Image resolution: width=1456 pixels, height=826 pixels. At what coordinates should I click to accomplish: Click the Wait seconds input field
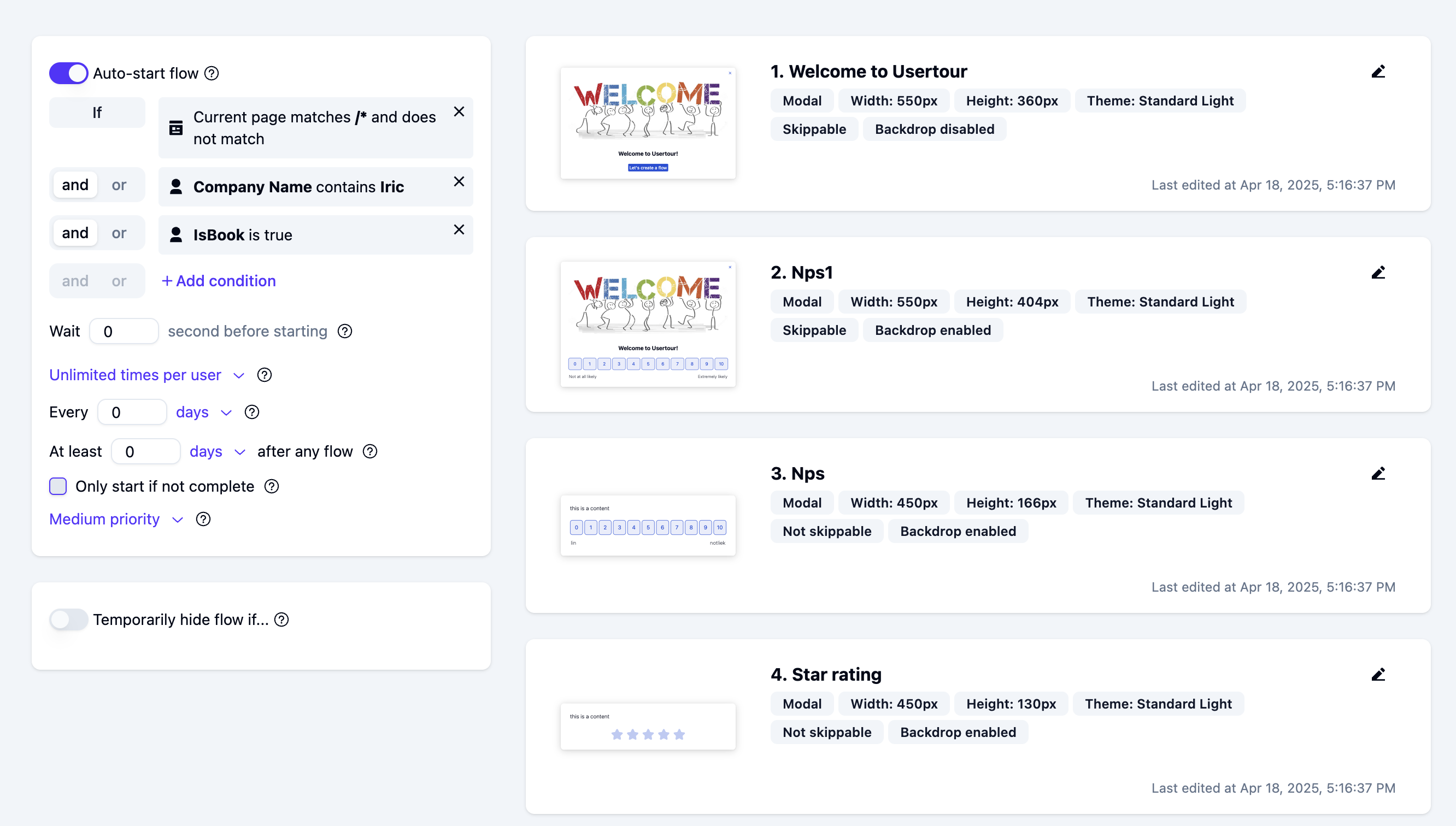point(124,331)
